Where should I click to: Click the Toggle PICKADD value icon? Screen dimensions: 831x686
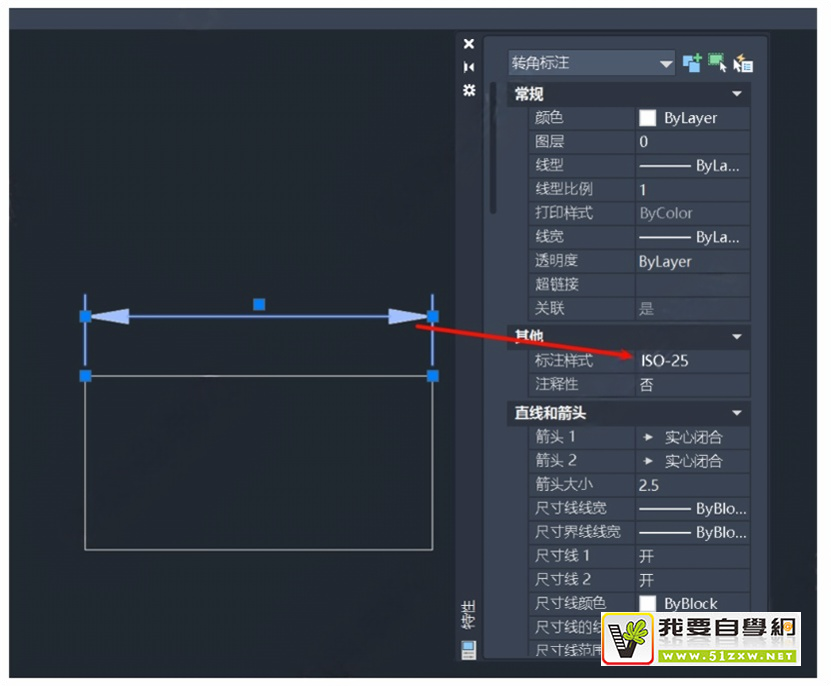[692, 63]
